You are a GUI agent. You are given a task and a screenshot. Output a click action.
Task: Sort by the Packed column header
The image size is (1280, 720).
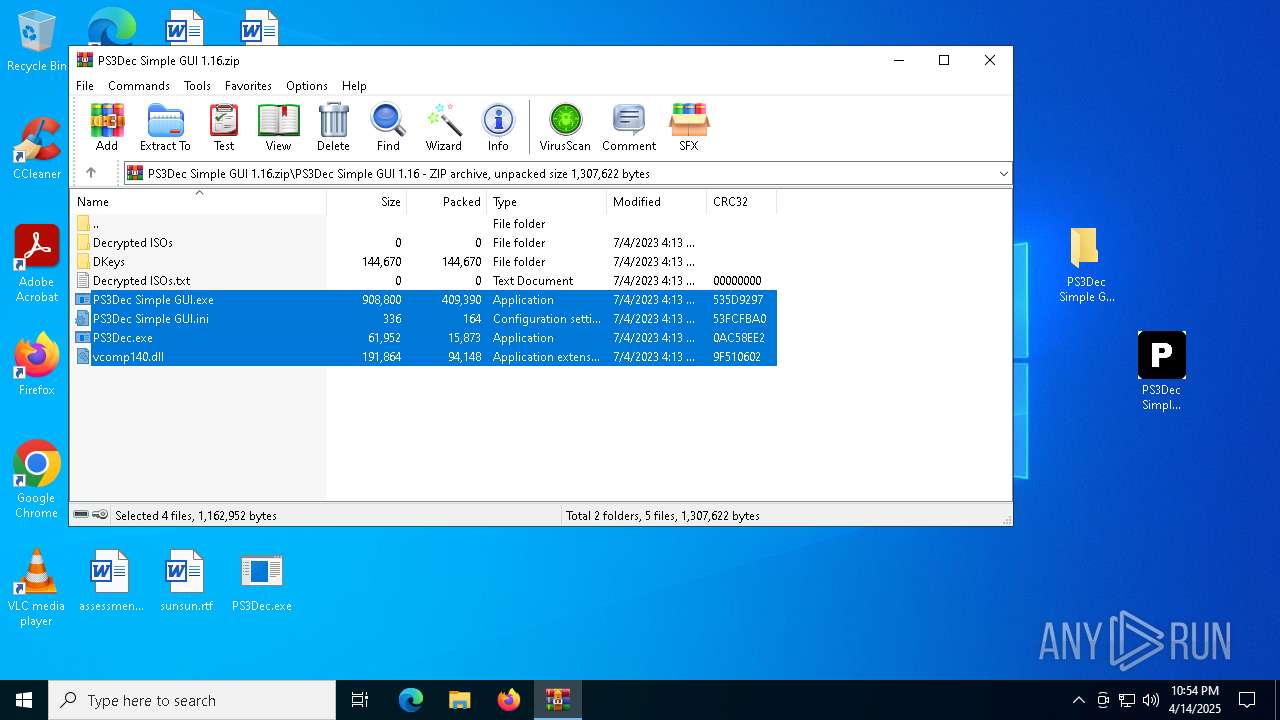point(447,201)
